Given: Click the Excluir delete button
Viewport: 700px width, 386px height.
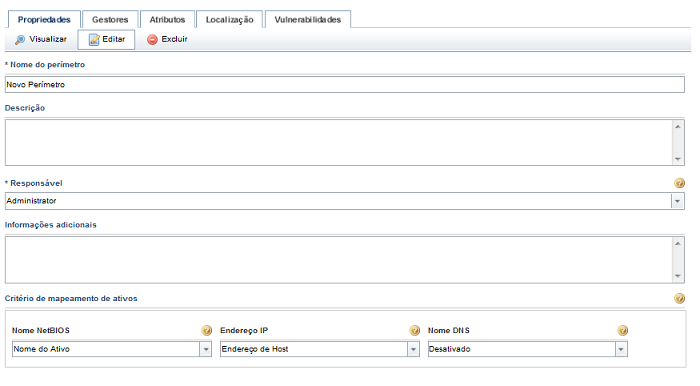Looking at the screenshot, I should tap(167, 39).
